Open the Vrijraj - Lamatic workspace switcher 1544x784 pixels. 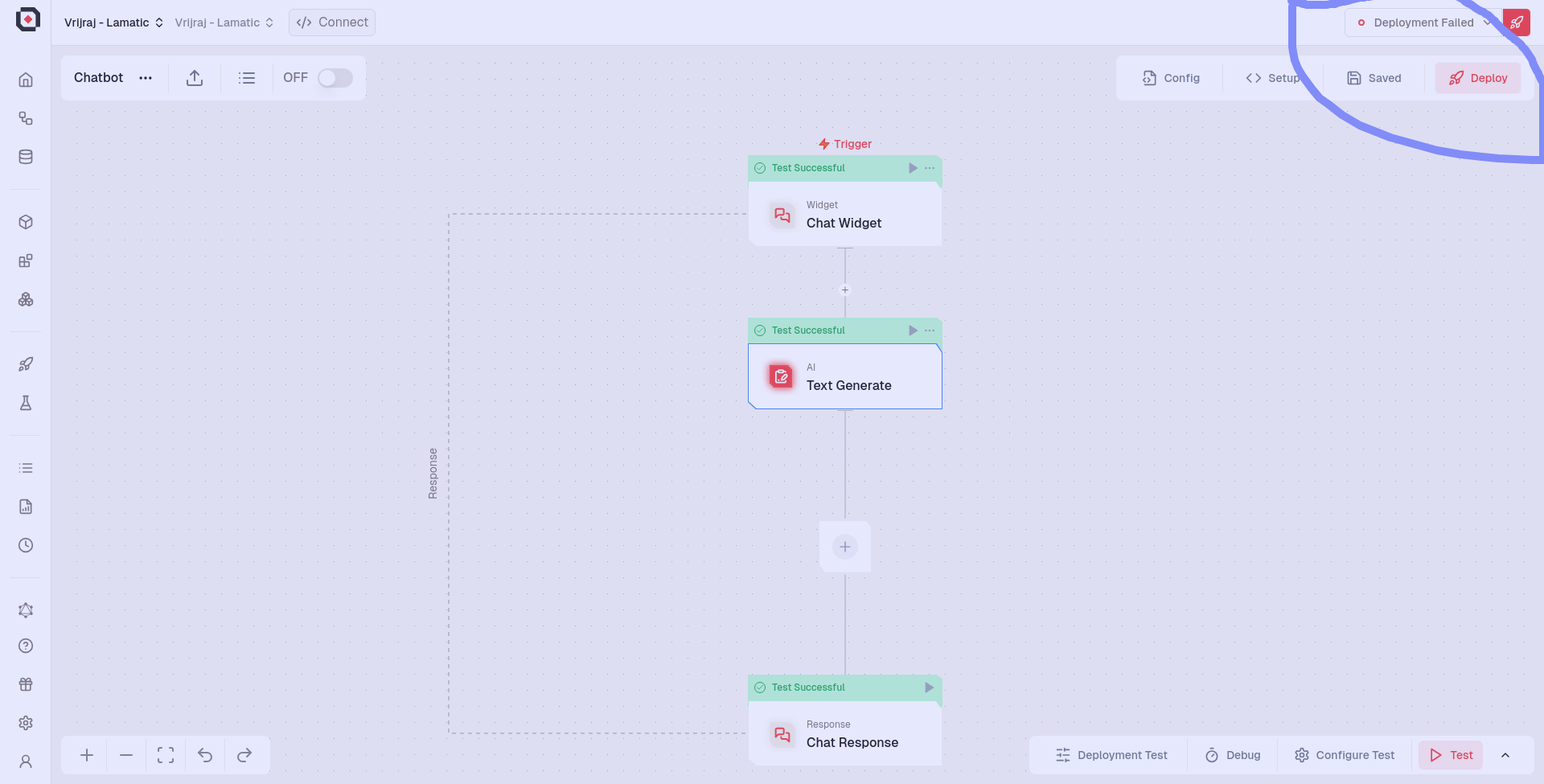(x=113, y=23)
